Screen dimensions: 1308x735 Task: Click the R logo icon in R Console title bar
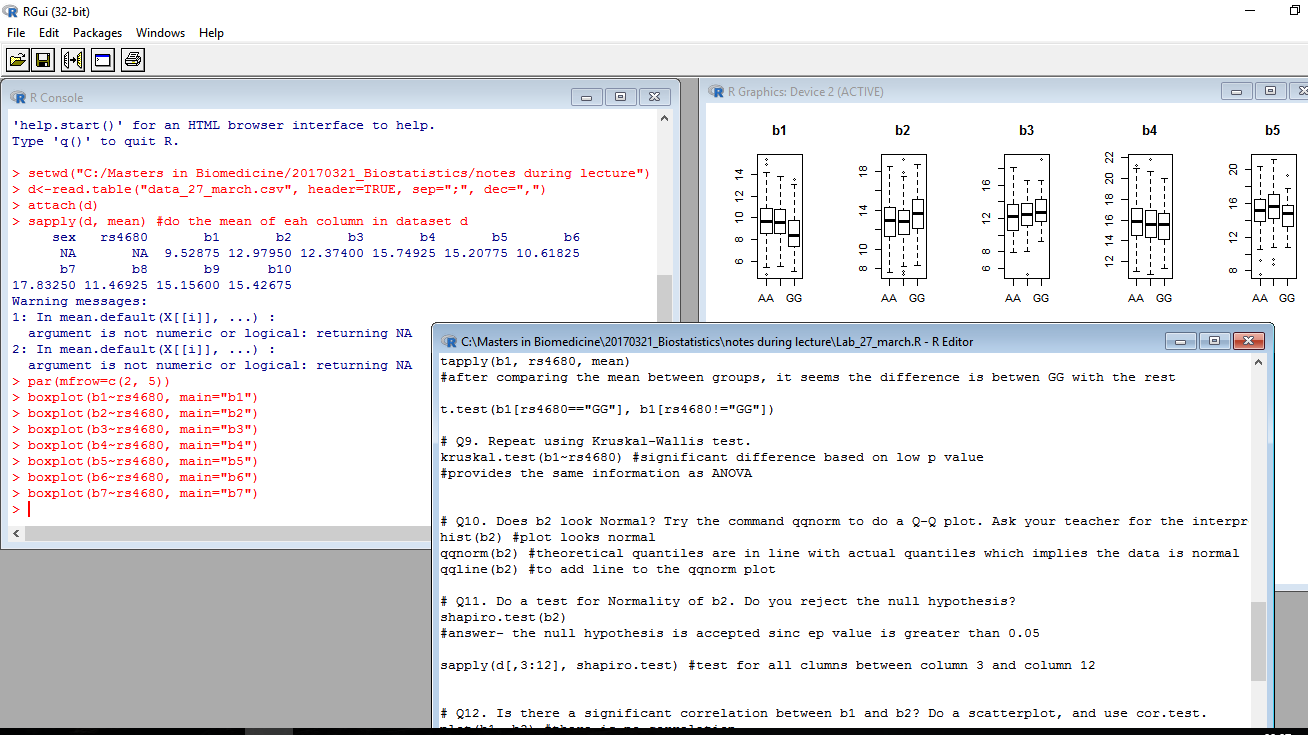click(x=18, y=97)
